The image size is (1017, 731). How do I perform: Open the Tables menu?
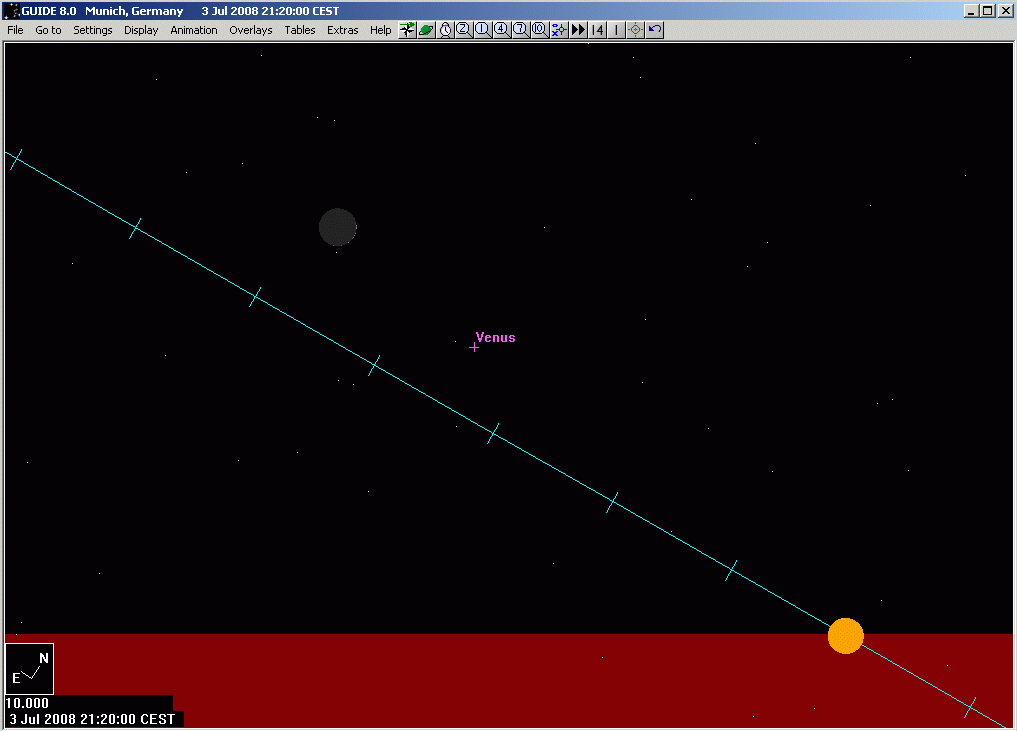coord(300,30)
